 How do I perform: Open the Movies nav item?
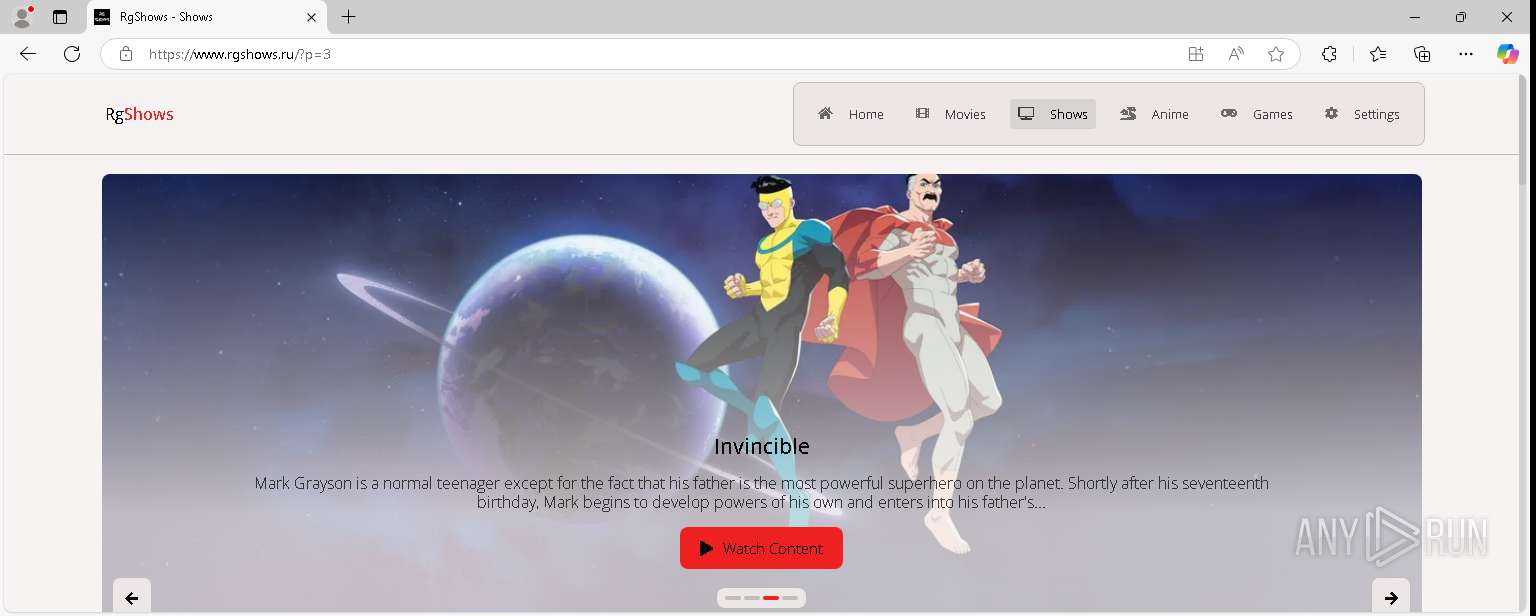951,114
